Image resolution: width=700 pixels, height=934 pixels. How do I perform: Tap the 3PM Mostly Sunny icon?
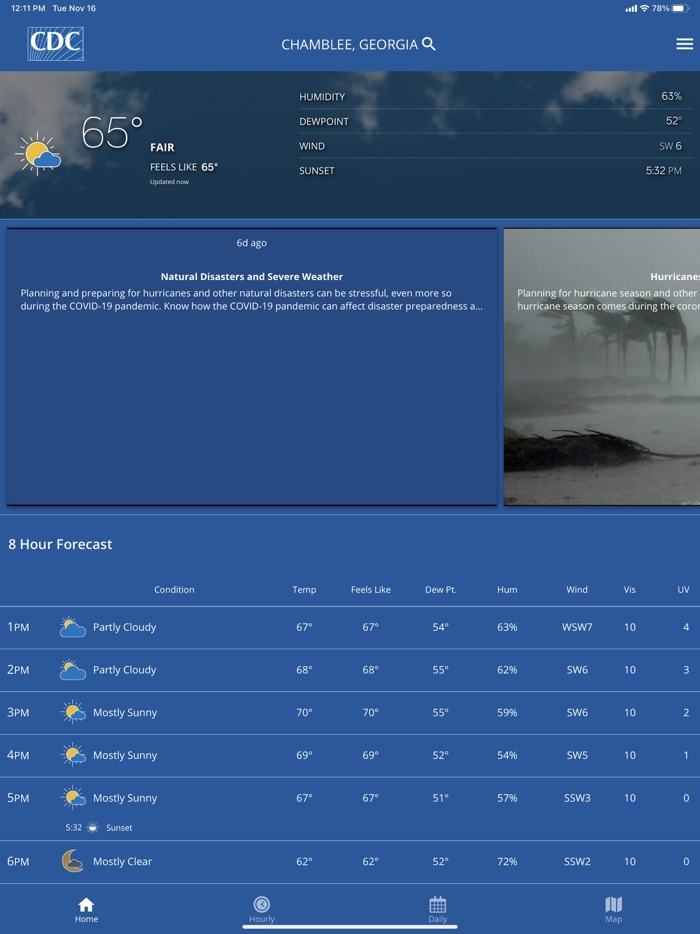pyautogui.click(x=72, y=713)
